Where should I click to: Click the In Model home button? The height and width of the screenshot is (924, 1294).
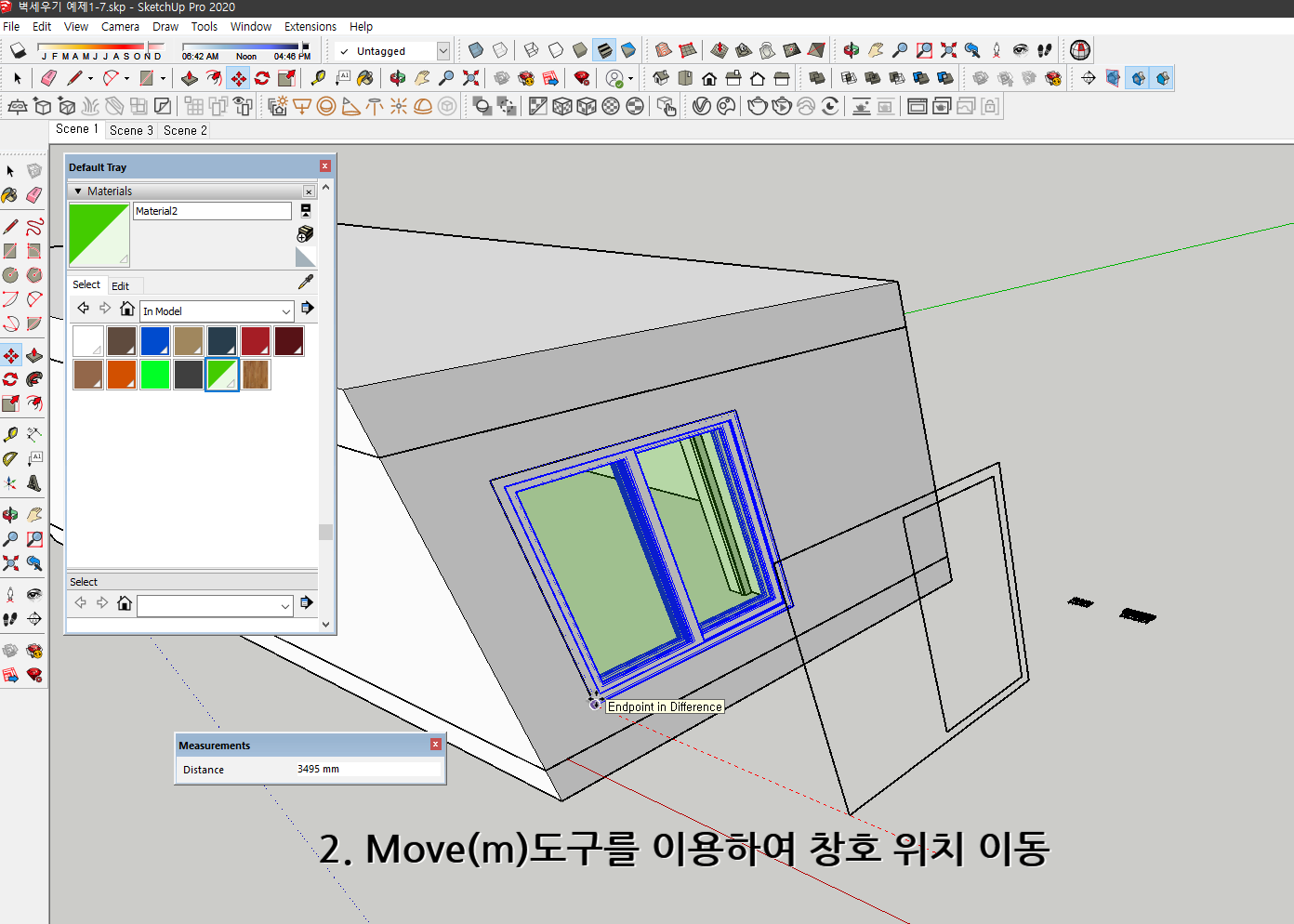tap(126, 308)
